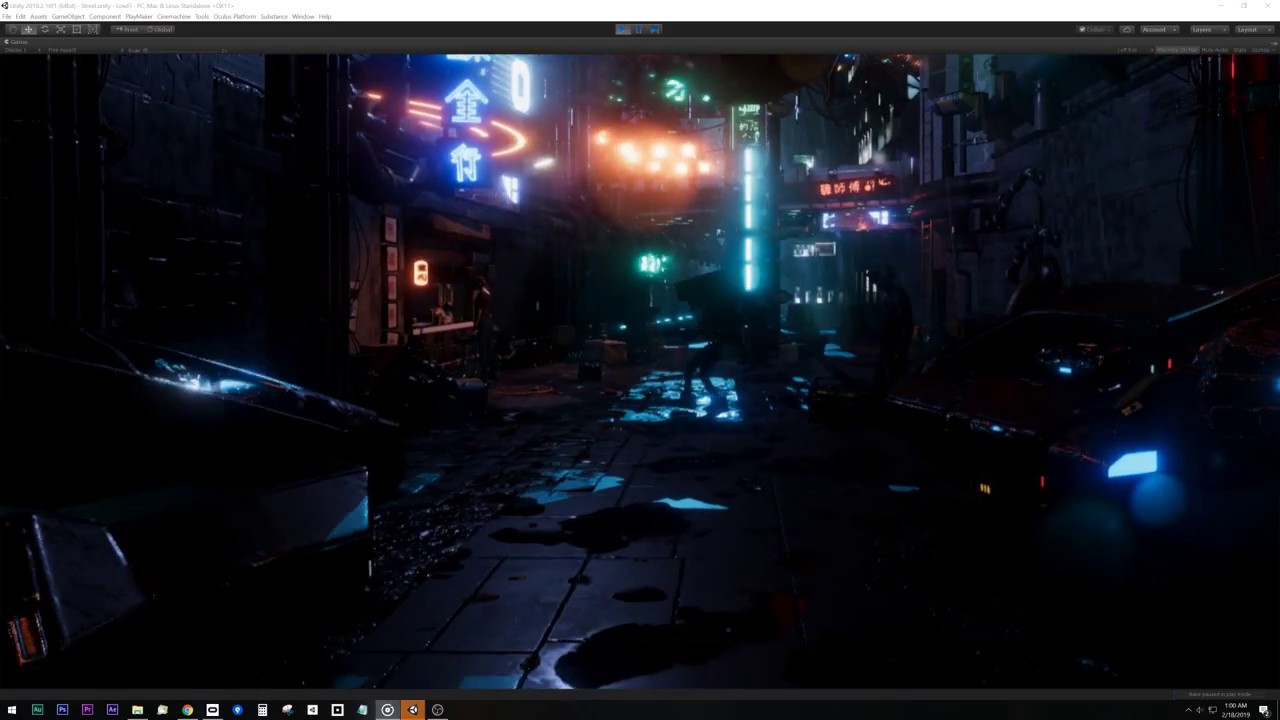Pause the running game
The image size is (1280, 720).
coord(639,29)
